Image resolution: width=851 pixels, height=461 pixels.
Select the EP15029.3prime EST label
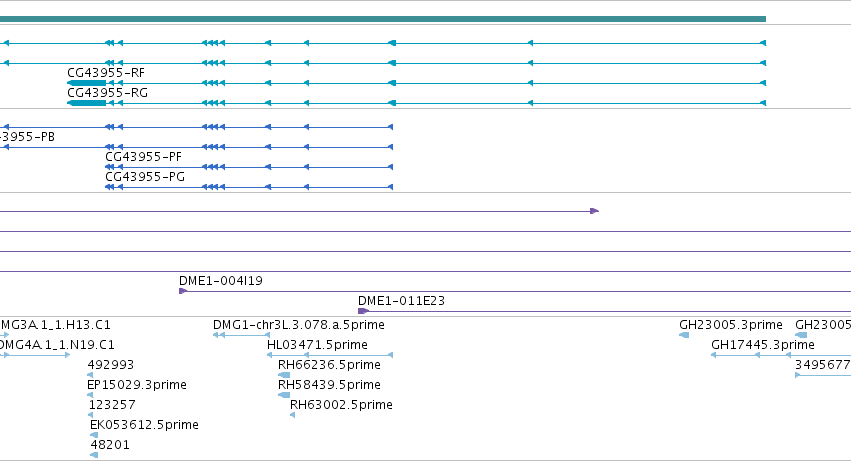(137, 385)
